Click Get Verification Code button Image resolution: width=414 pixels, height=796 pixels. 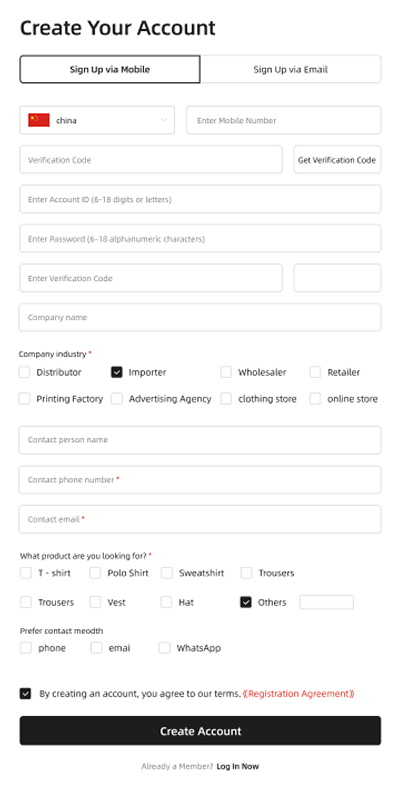[337, 160]
